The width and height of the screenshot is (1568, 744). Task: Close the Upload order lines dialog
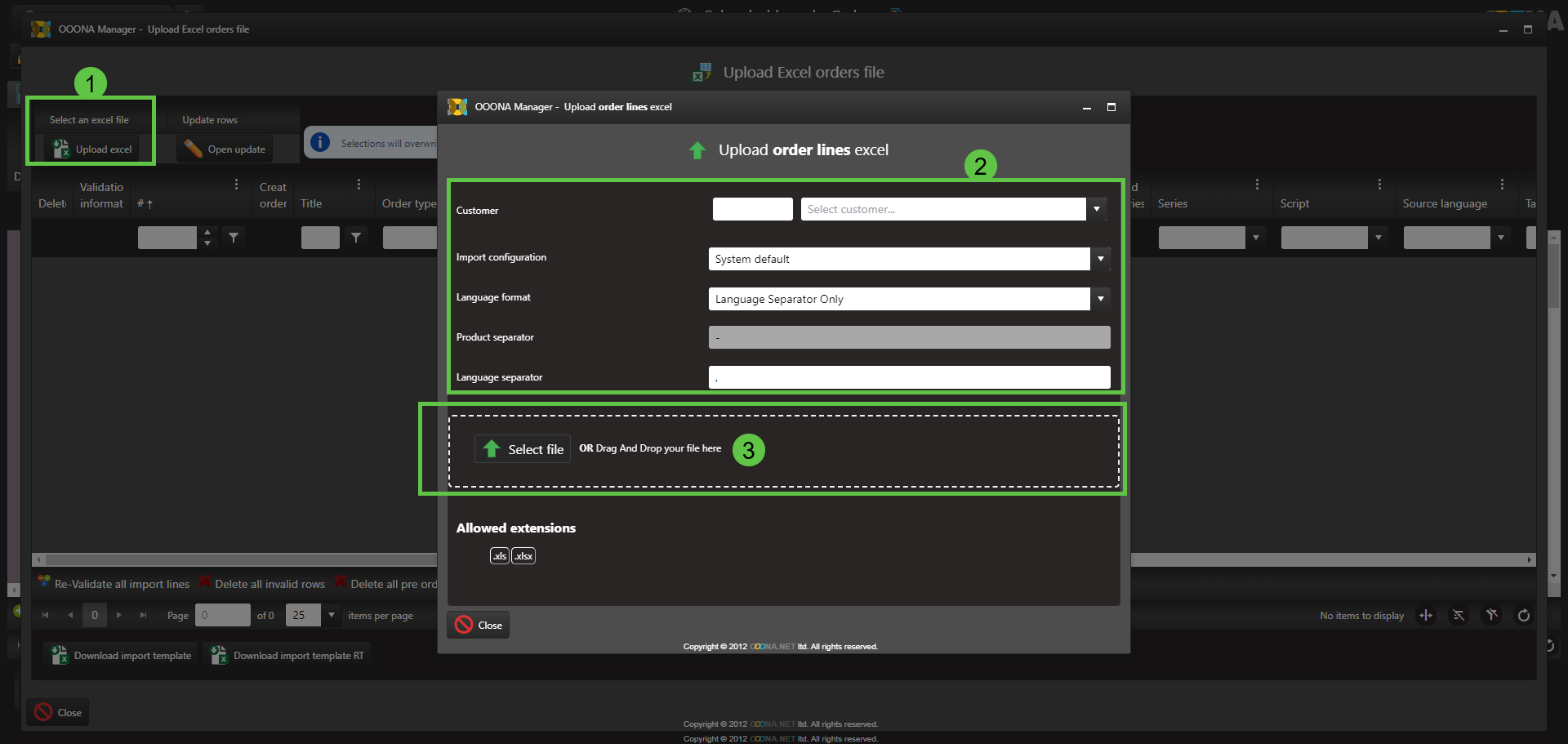pos(479,625)
